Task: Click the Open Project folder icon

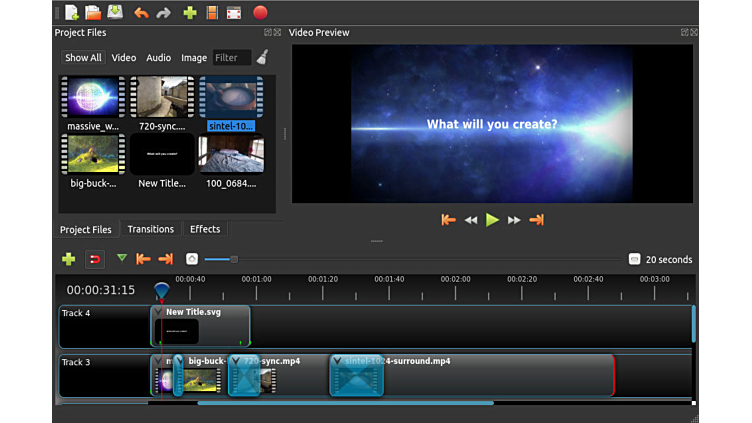Action: coord(93,13)
